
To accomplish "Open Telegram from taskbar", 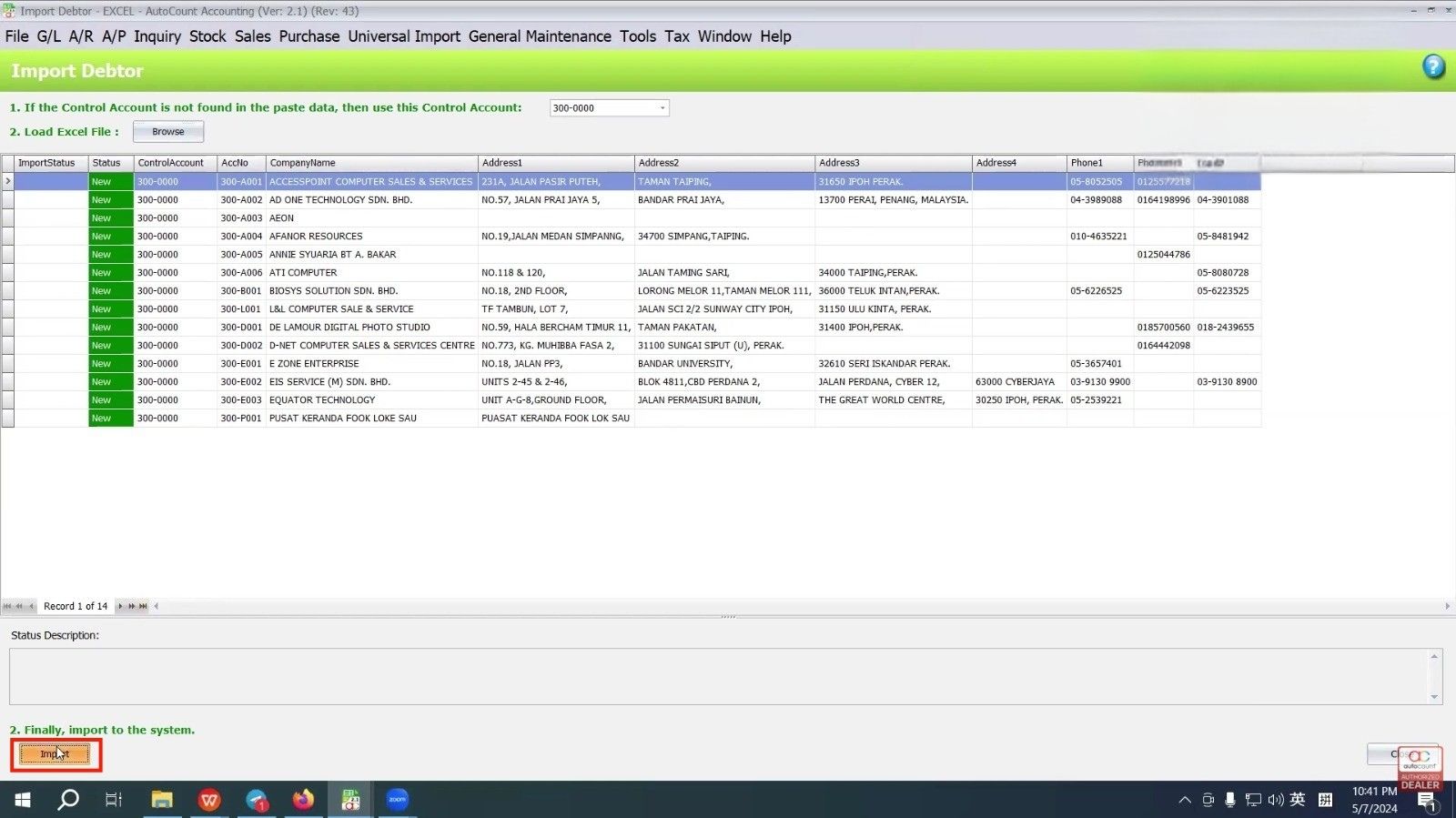I will pos(257,800).
